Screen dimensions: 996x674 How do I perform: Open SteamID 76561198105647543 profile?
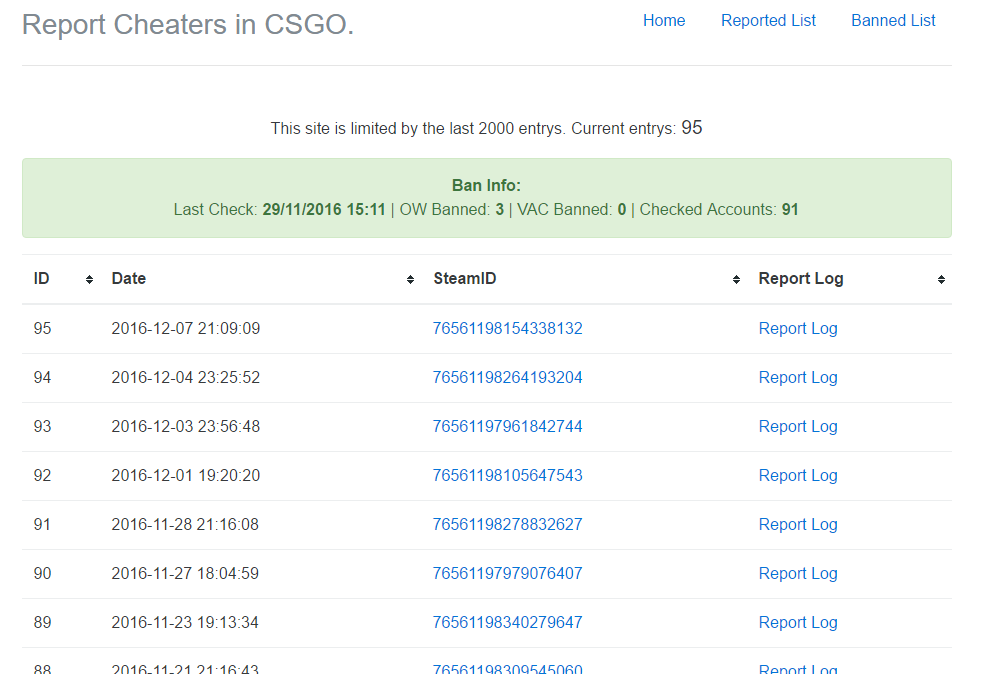[x=507, y=475]
